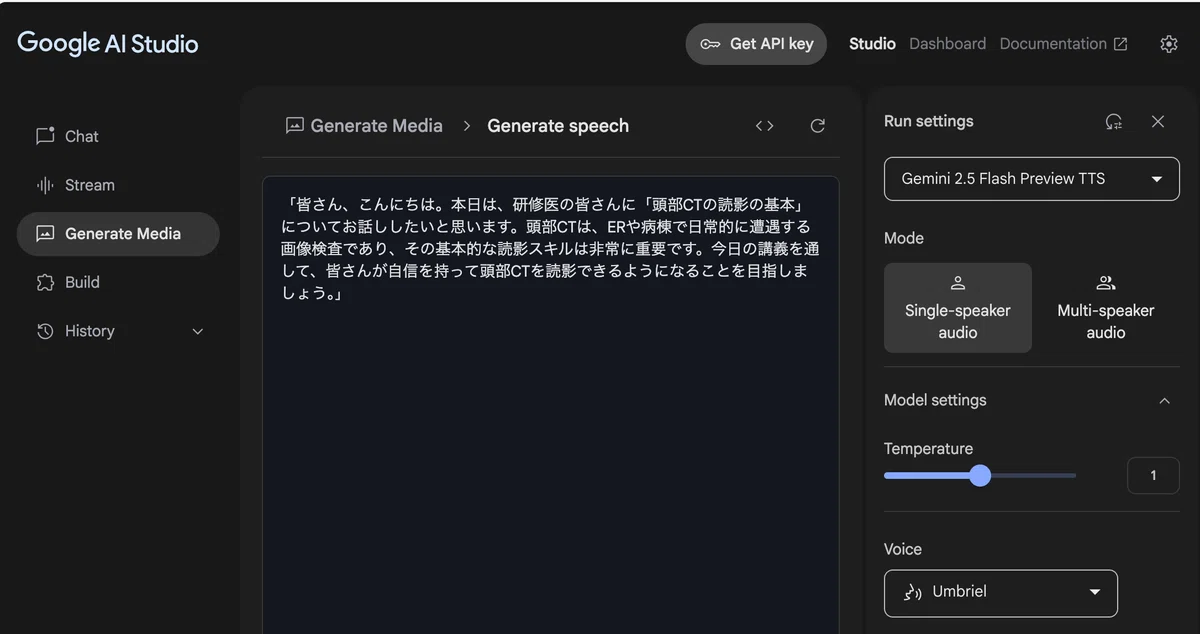This screenshot has height=634, width=1200.
Task: Open Documentation external link
Action: point(1063,44)
